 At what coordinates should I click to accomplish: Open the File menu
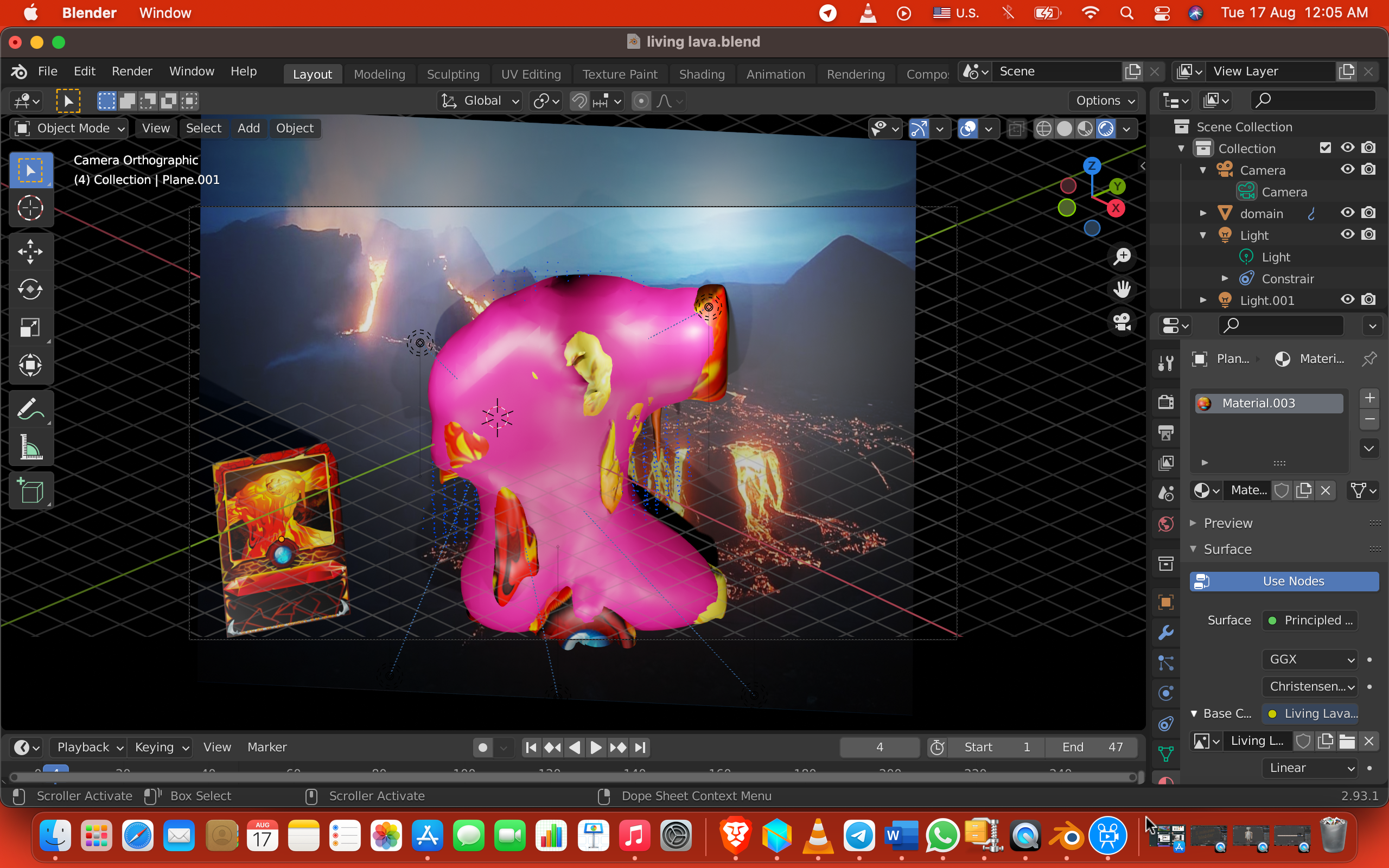click(x=48, y=71)
